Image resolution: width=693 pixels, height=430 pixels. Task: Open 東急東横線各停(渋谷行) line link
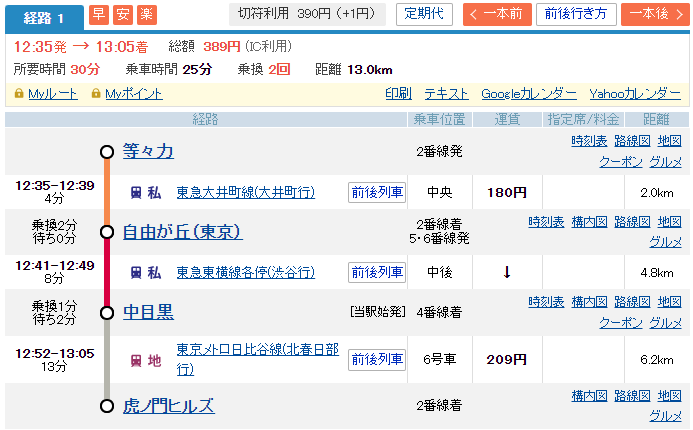point(245,272)
